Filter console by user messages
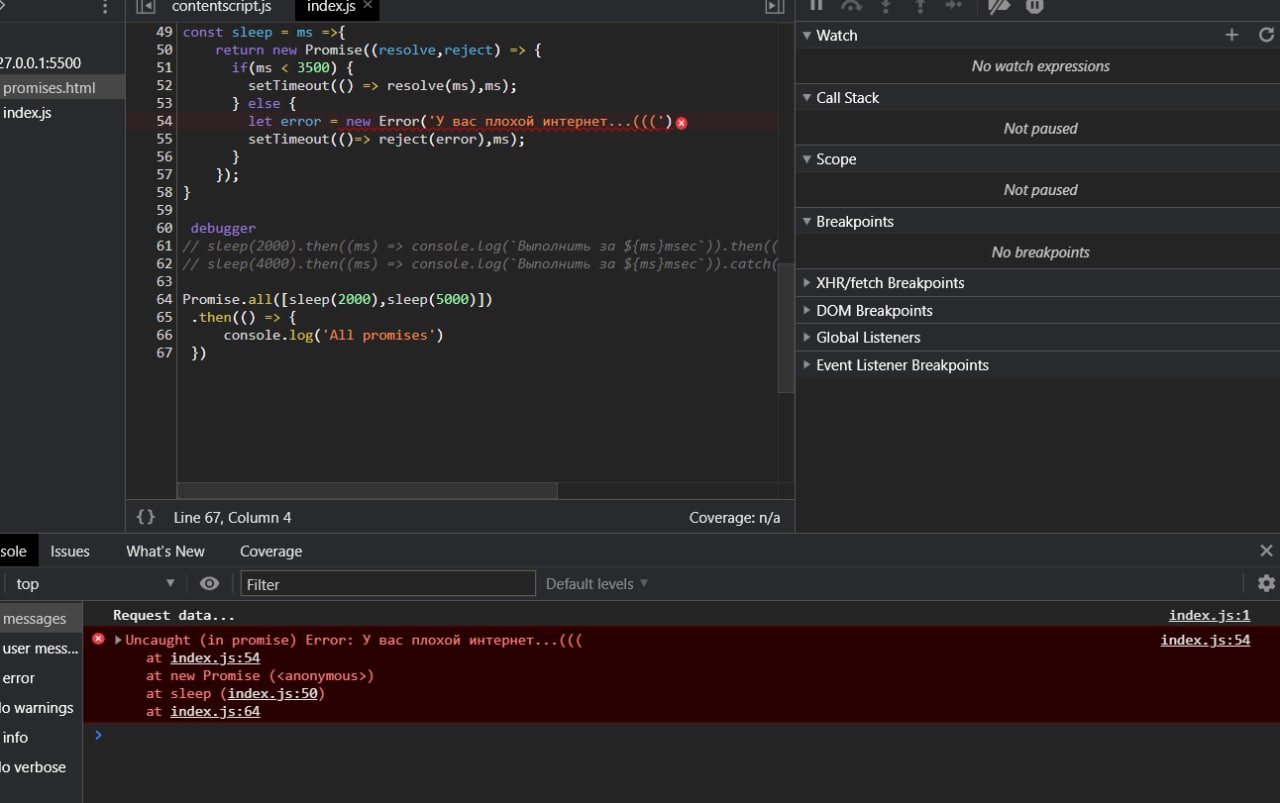This screenshot has width=1280, height=803. (x=40, y=648)
